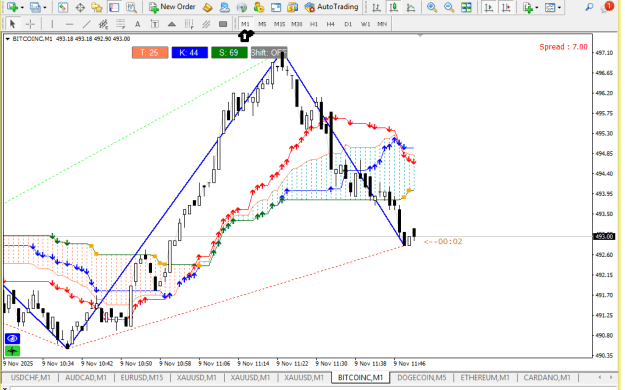Image resolution: width=625 pixels, height=390 pixels.
Task: Open the MetaEditor yellow book icon
Action: click(x=207, y=7)
